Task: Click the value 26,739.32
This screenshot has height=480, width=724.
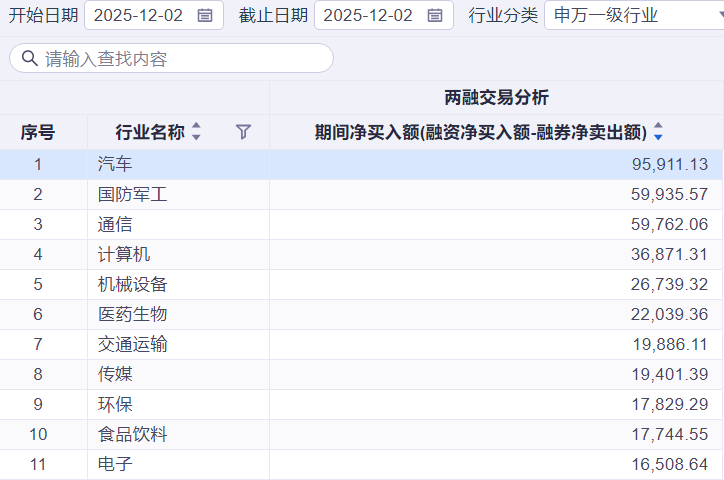Action: tap(670, 284)
